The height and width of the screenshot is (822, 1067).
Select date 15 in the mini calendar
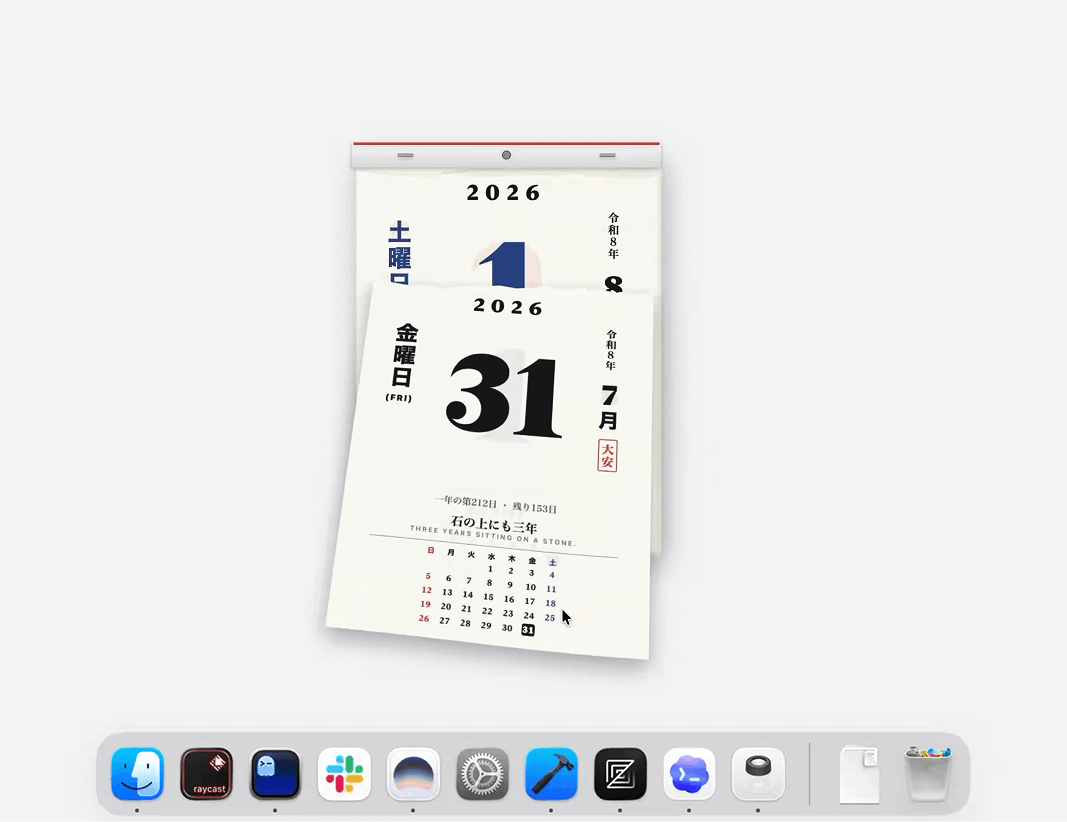coord(489,597)
